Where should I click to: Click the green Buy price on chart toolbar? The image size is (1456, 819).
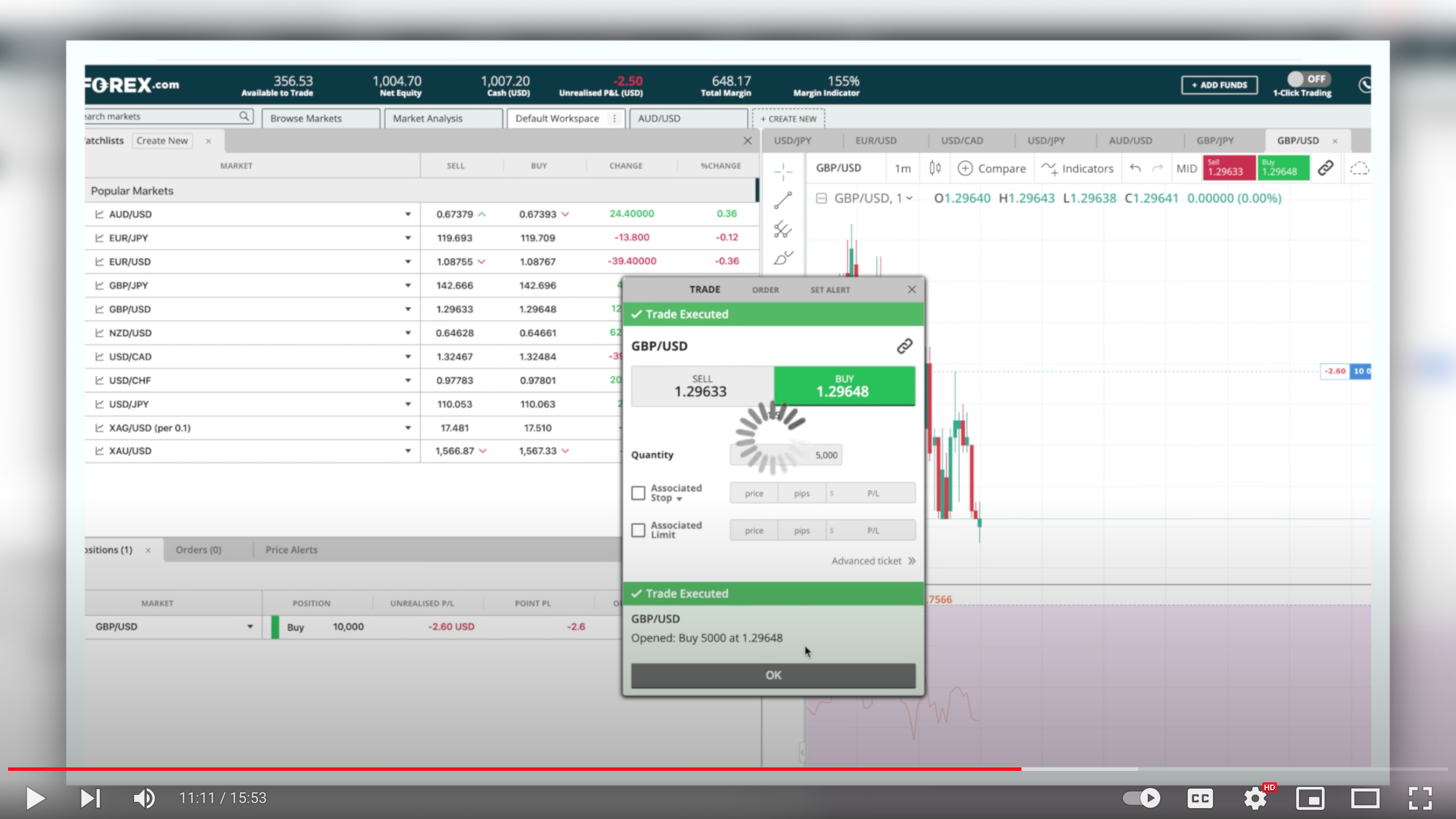coord(1283,168)
